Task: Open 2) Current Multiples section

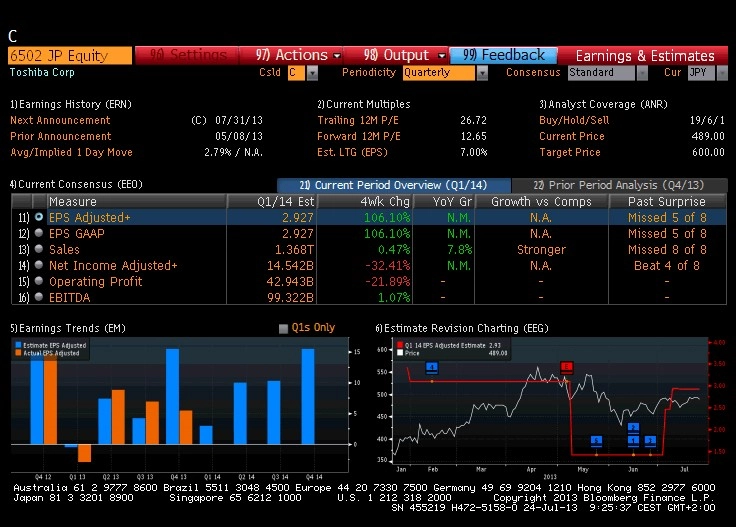Action: pyautogui.click(x=364, y=104)
